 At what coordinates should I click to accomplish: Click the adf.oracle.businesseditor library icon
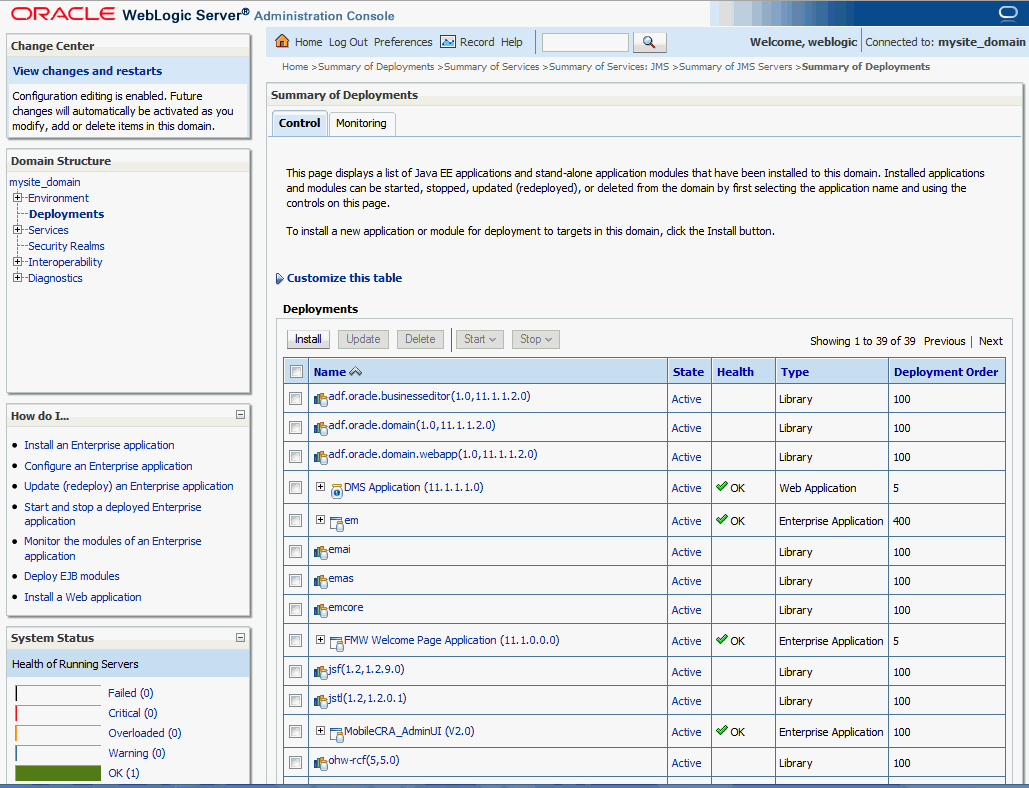coord(320,399)
